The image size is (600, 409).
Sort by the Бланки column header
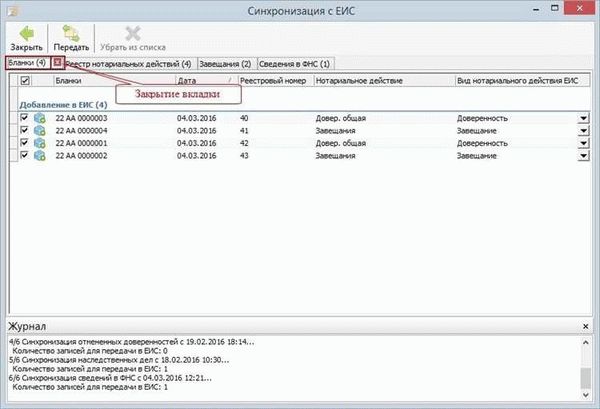click(x=114, y=81)
